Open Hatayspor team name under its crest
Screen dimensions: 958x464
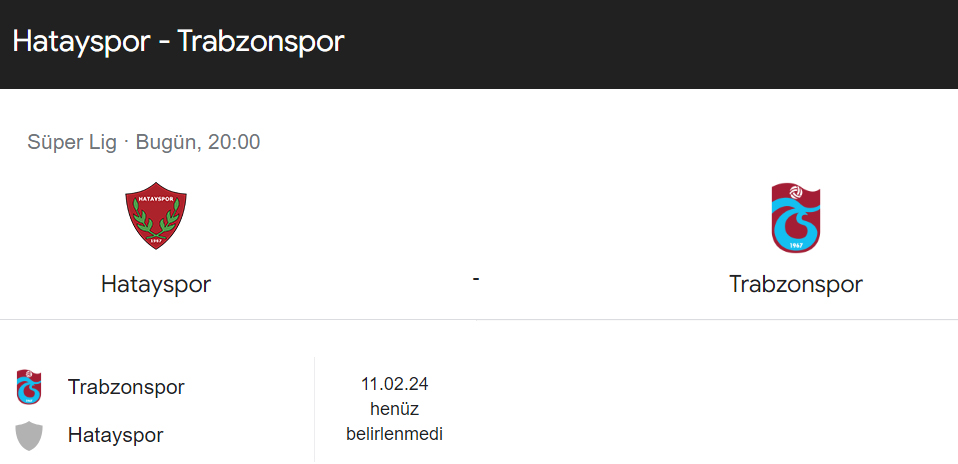coord(156,284)
